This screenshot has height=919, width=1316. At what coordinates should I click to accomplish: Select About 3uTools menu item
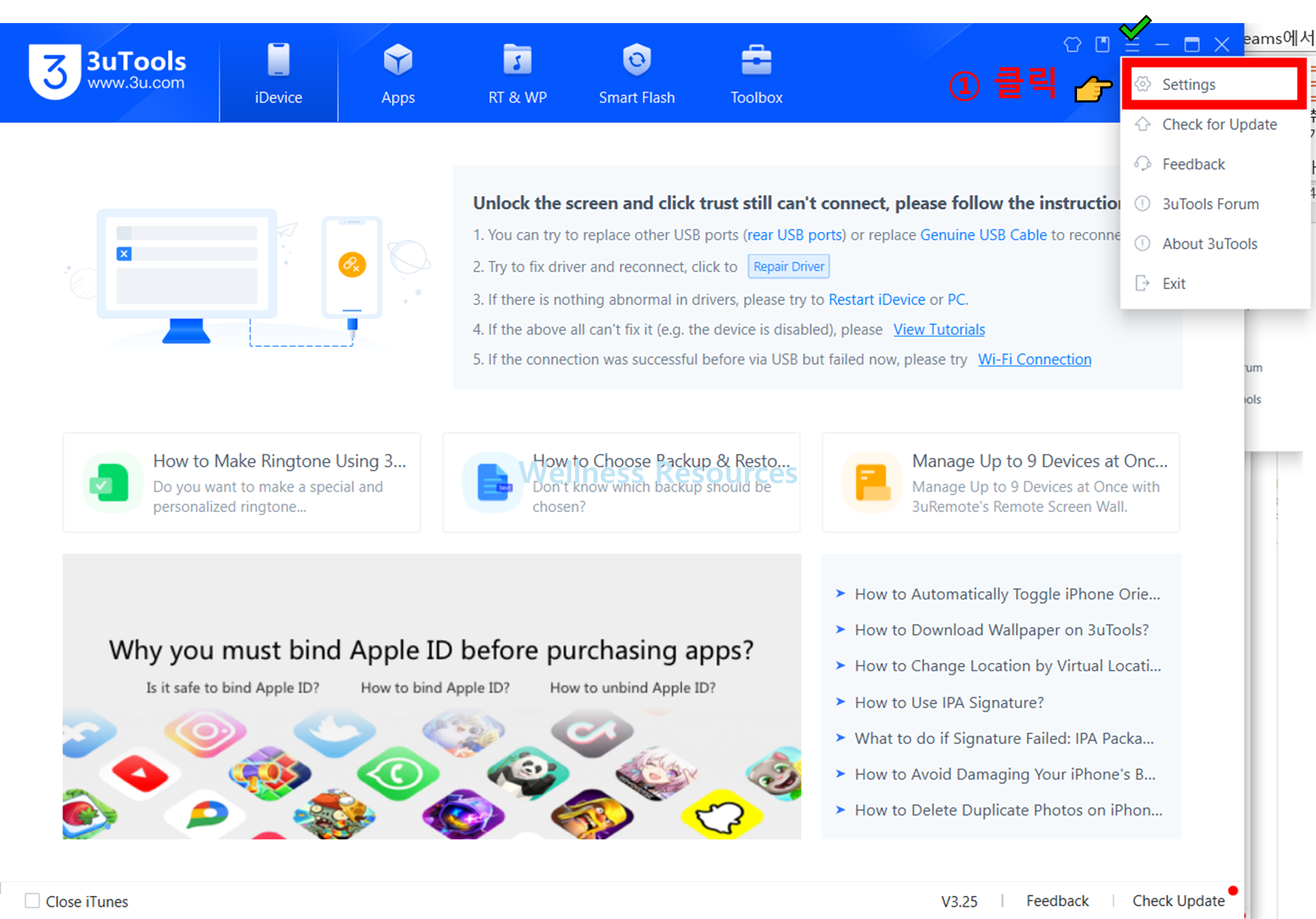tap(1214, 244)
